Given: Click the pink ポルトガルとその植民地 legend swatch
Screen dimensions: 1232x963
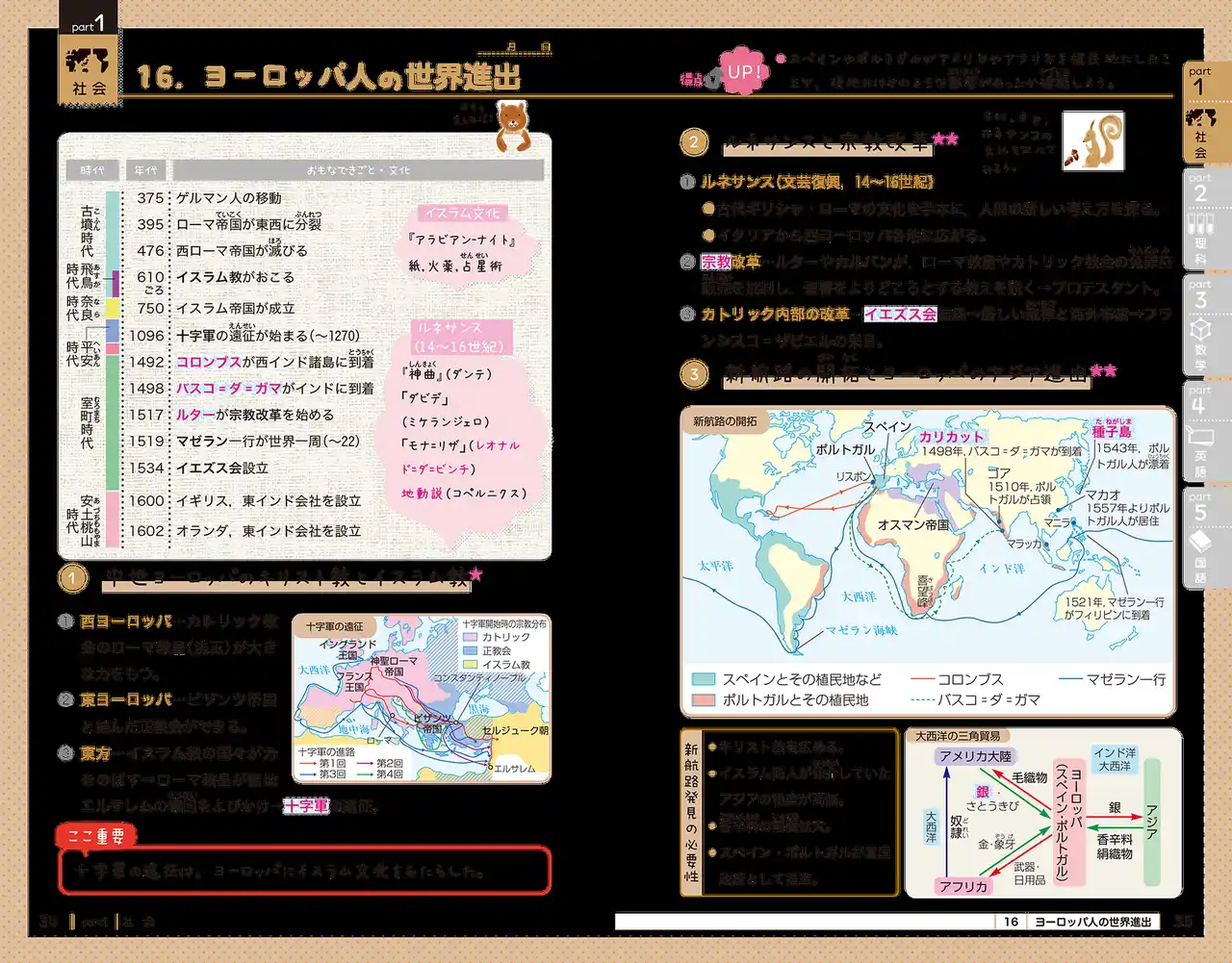Looking at the screenshot, I should pos(704,700).
